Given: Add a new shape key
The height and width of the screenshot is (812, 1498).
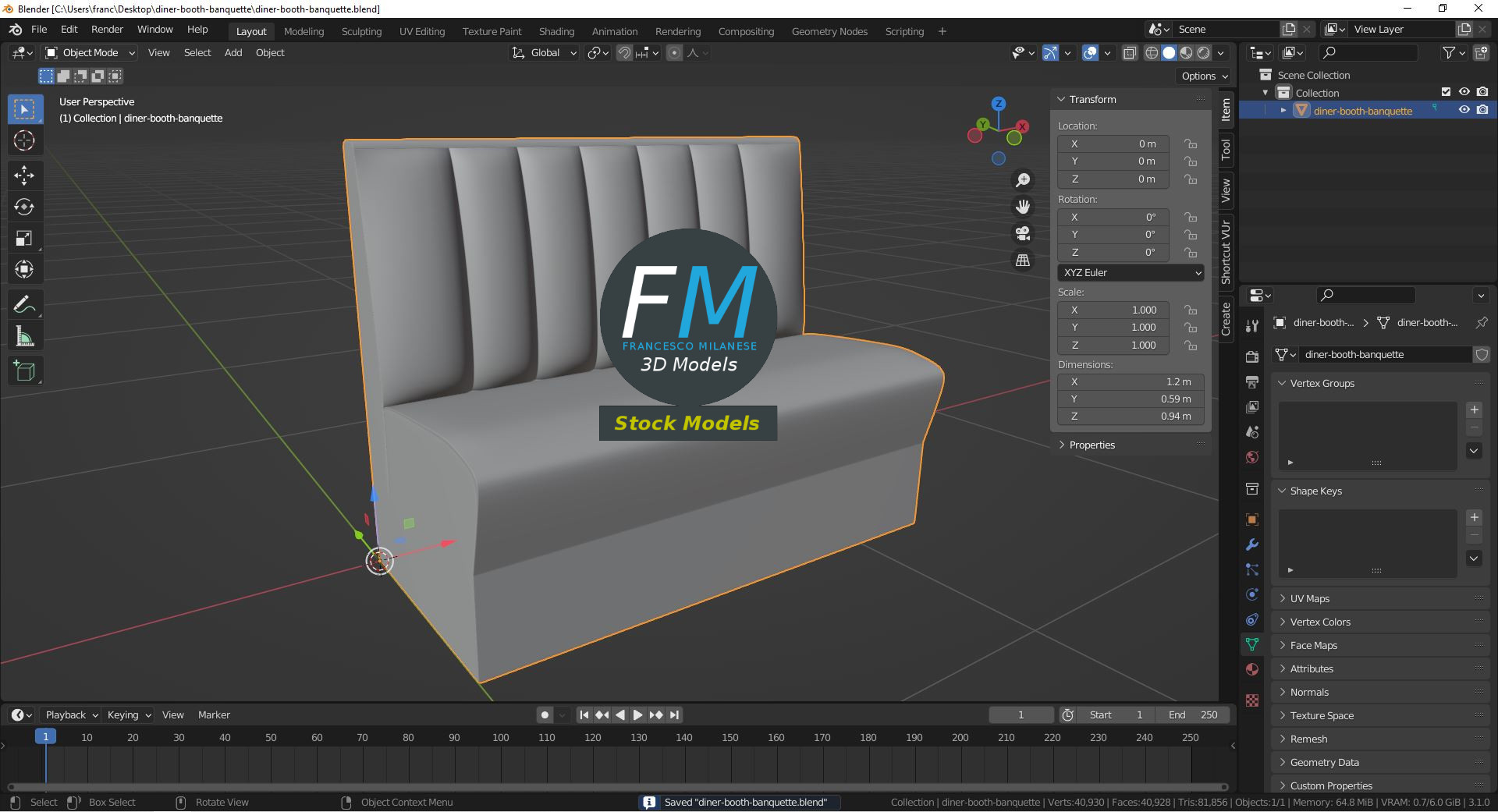Looking at the screenshot, I should coord(1475,518).
